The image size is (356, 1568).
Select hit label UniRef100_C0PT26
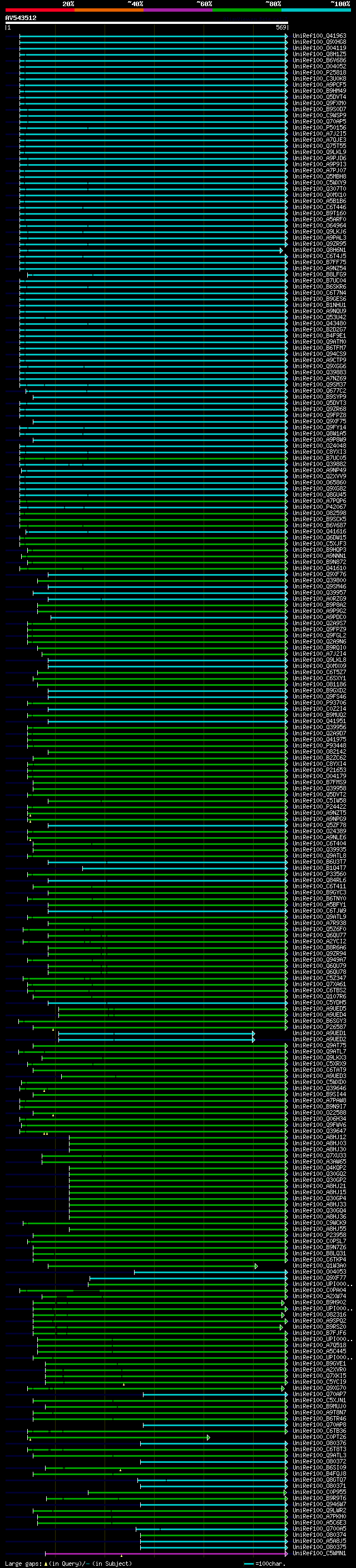coord(319,1437)
